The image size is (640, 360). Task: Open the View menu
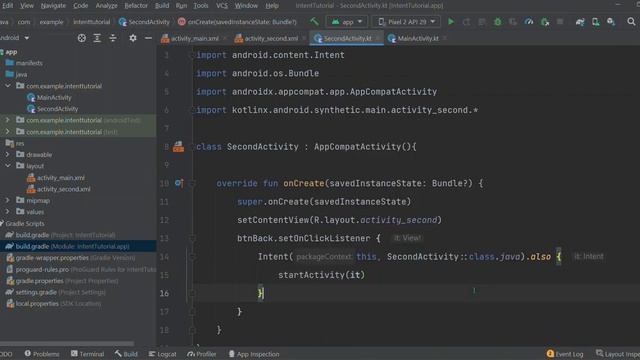click(27, 6)
